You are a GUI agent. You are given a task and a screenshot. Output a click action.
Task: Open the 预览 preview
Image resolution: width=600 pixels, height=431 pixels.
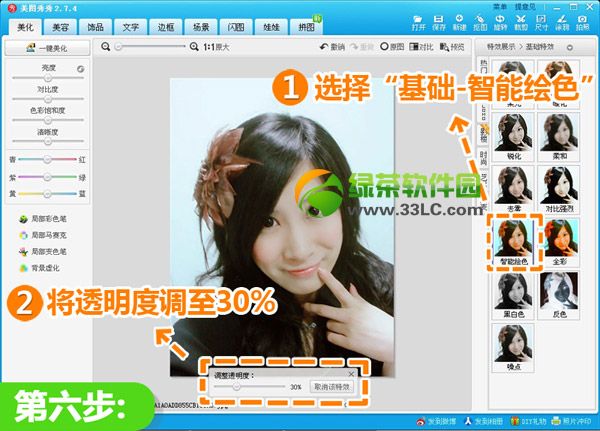point(452,47)
